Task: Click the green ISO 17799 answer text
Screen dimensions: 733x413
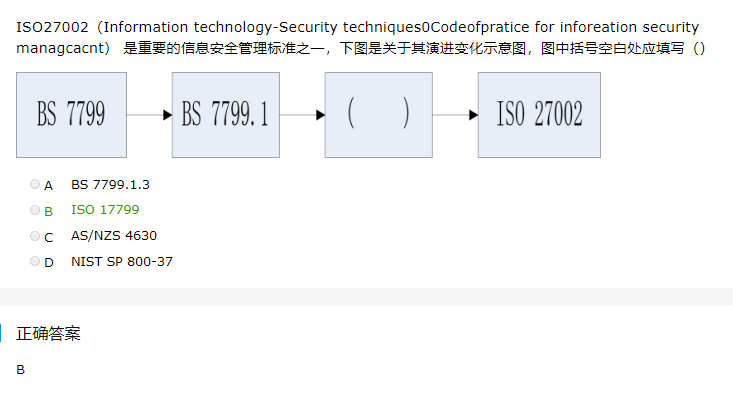Action: (105, 210)
